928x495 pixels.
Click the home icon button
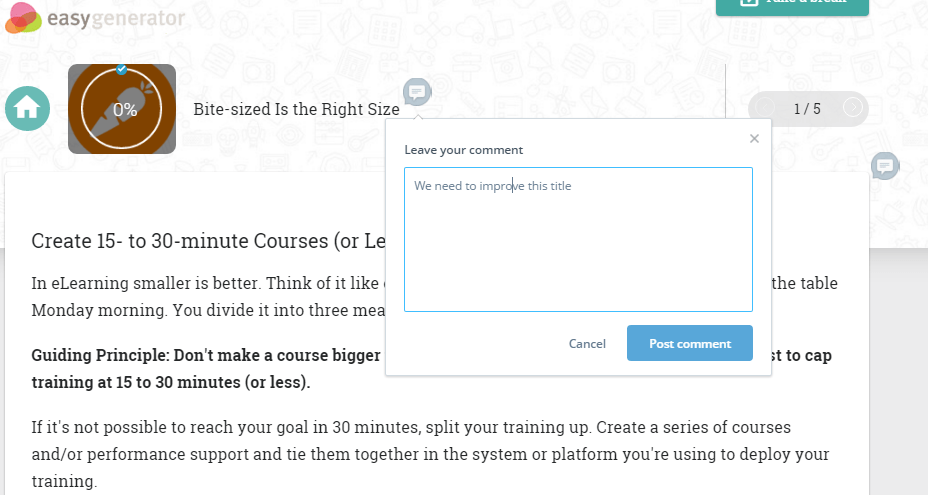(x=27, y=109)
